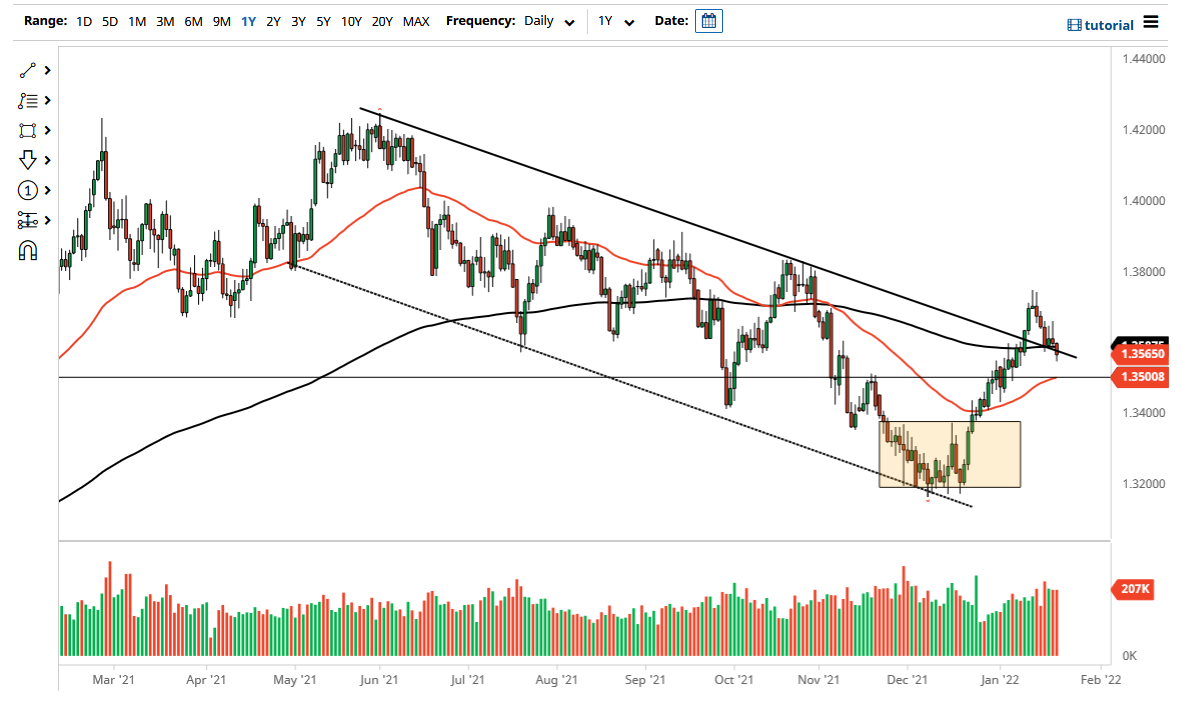Select the 5D range
1182x705 pixels.
(x=110, y=20)
